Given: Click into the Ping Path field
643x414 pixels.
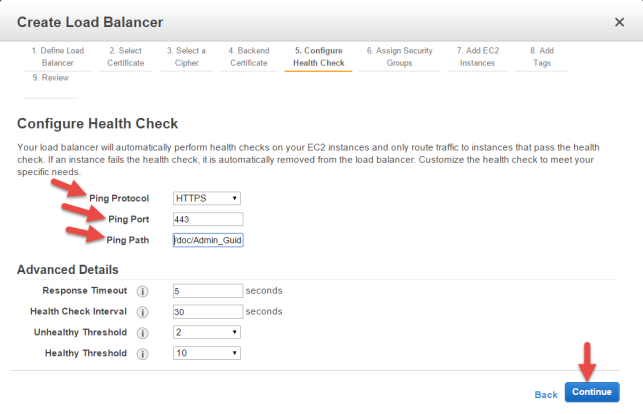Looking at the screenshot, I should [x=208, y=240].
